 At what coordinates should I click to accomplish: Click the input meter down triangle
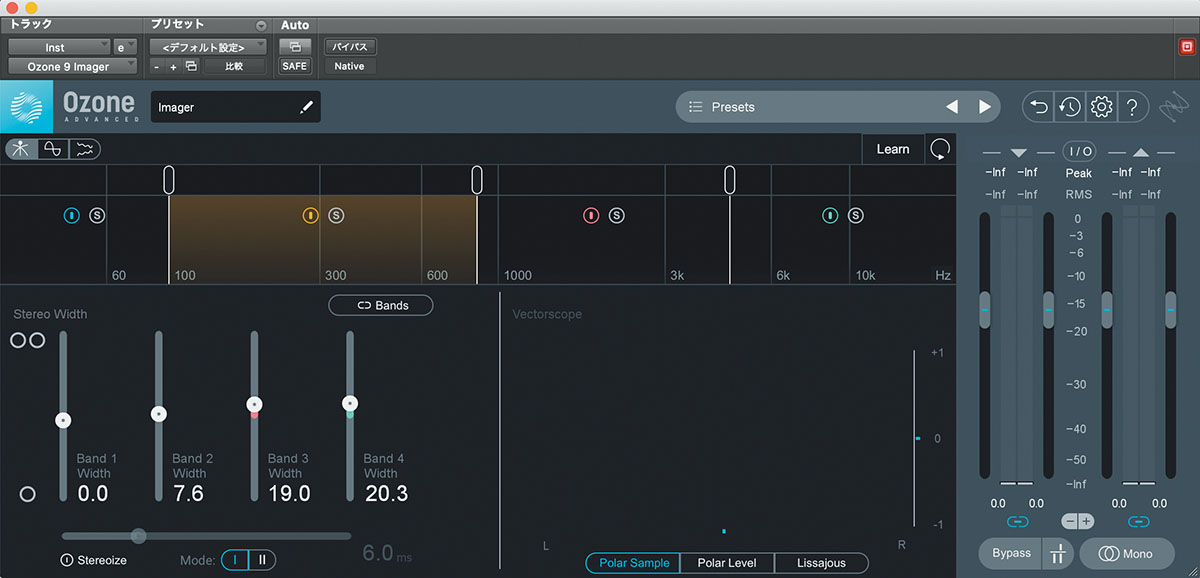click(1019, 152)
